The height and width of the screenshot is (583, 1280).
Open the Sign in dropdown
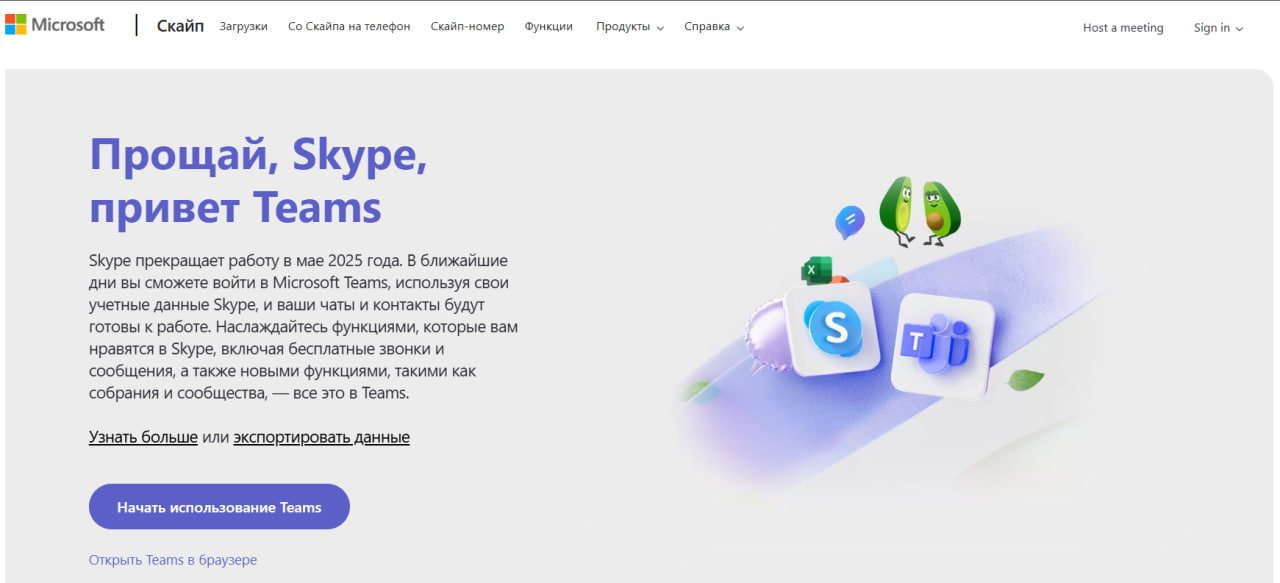1218,28
